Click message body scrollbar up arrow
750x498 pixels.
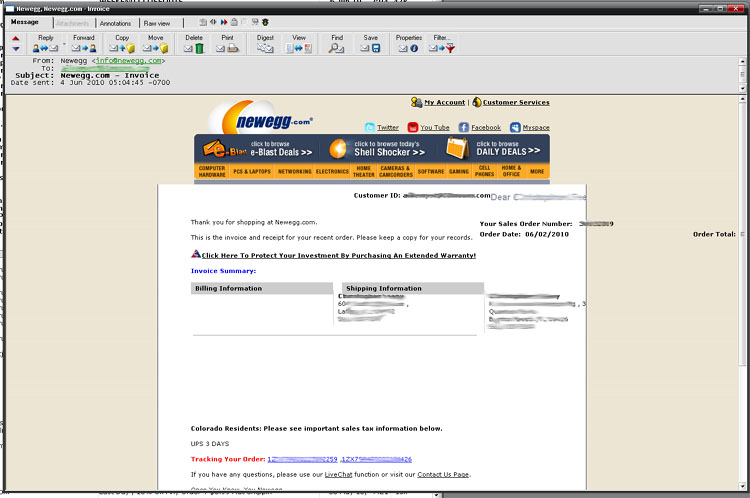pyautogui.click(x=742, y=100)
